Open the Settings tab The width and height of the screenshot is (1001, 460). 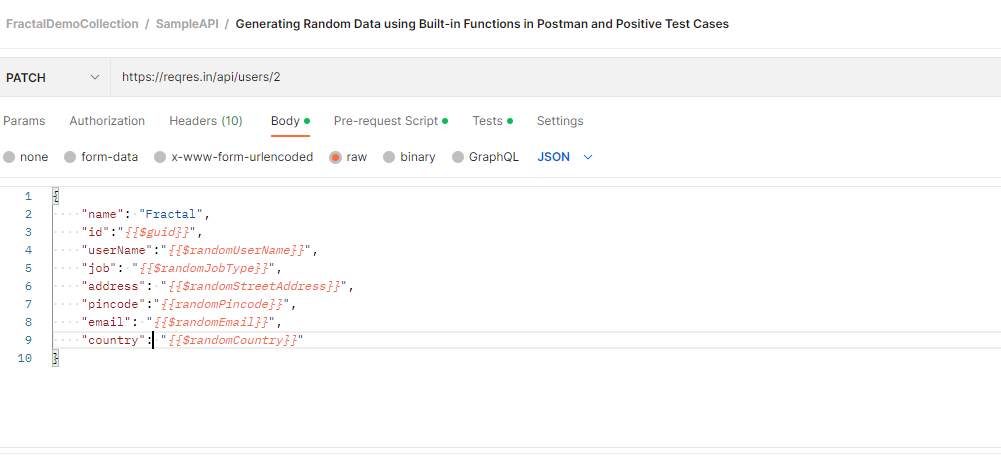pyautogui.click(x=560, y=121)
